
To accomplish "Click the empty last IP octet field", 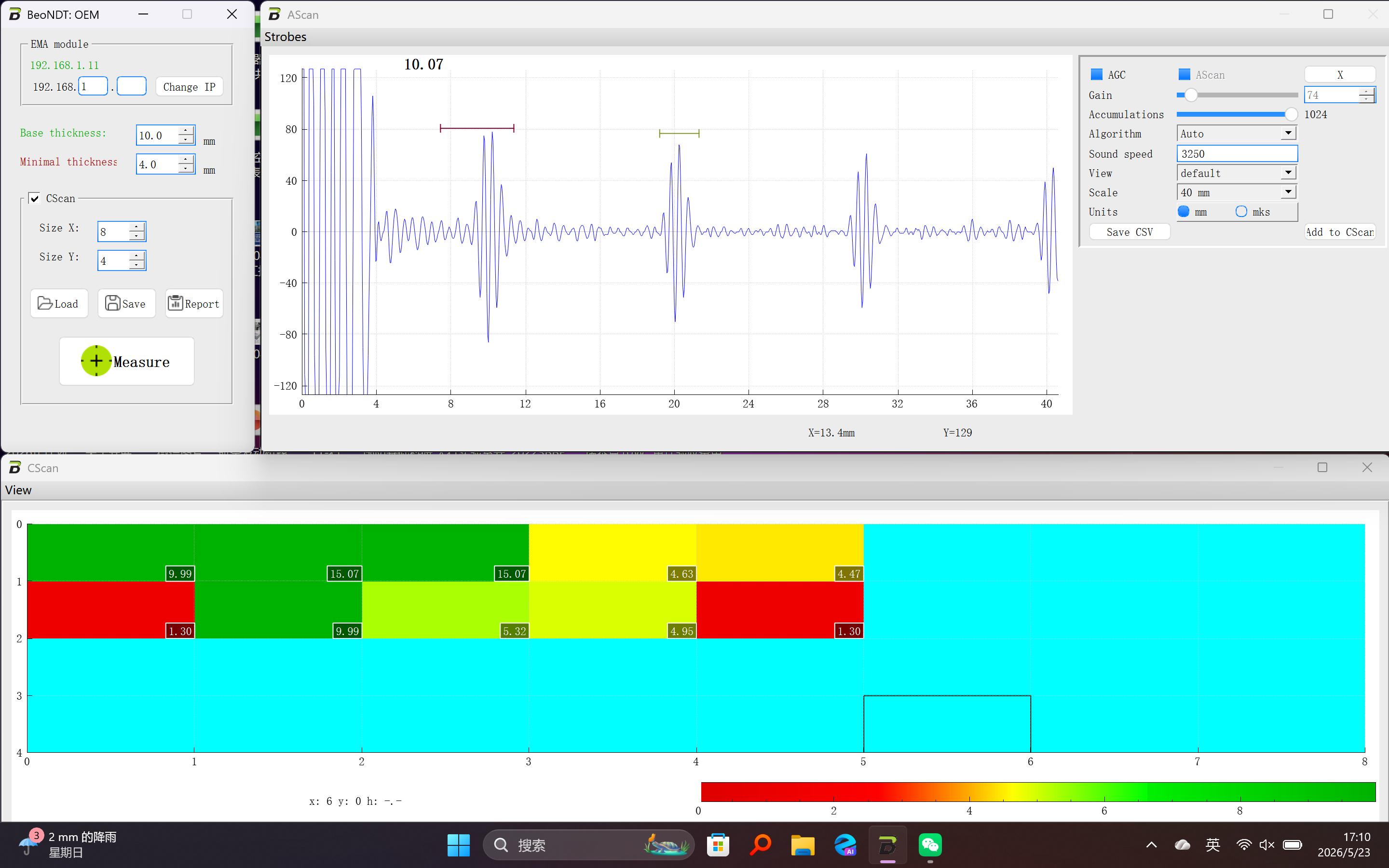I will [x=132, y=87].
